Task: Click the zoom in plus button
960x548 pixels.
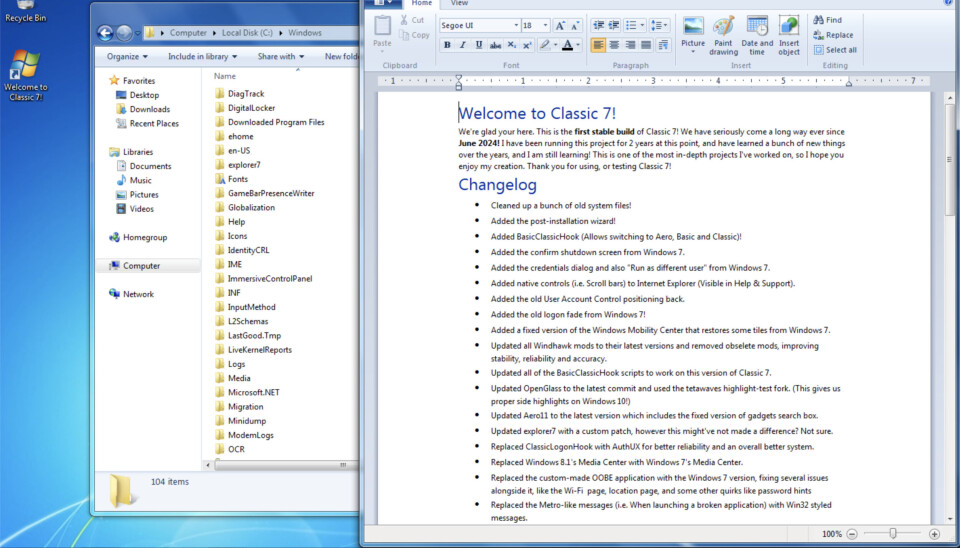Action: click(934, 534)
